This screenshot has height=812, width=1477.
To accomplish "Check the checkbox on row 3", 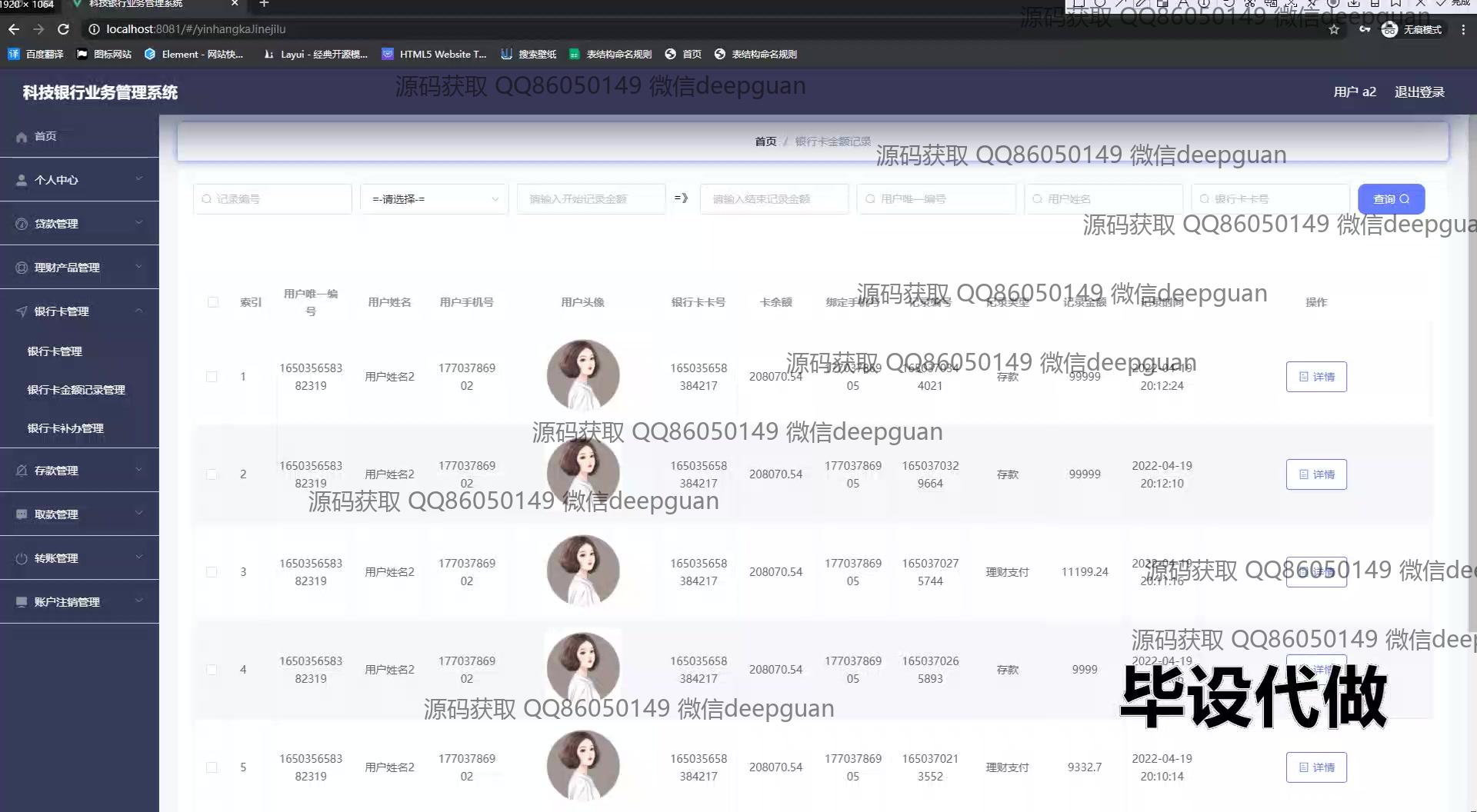I will 213,572.
